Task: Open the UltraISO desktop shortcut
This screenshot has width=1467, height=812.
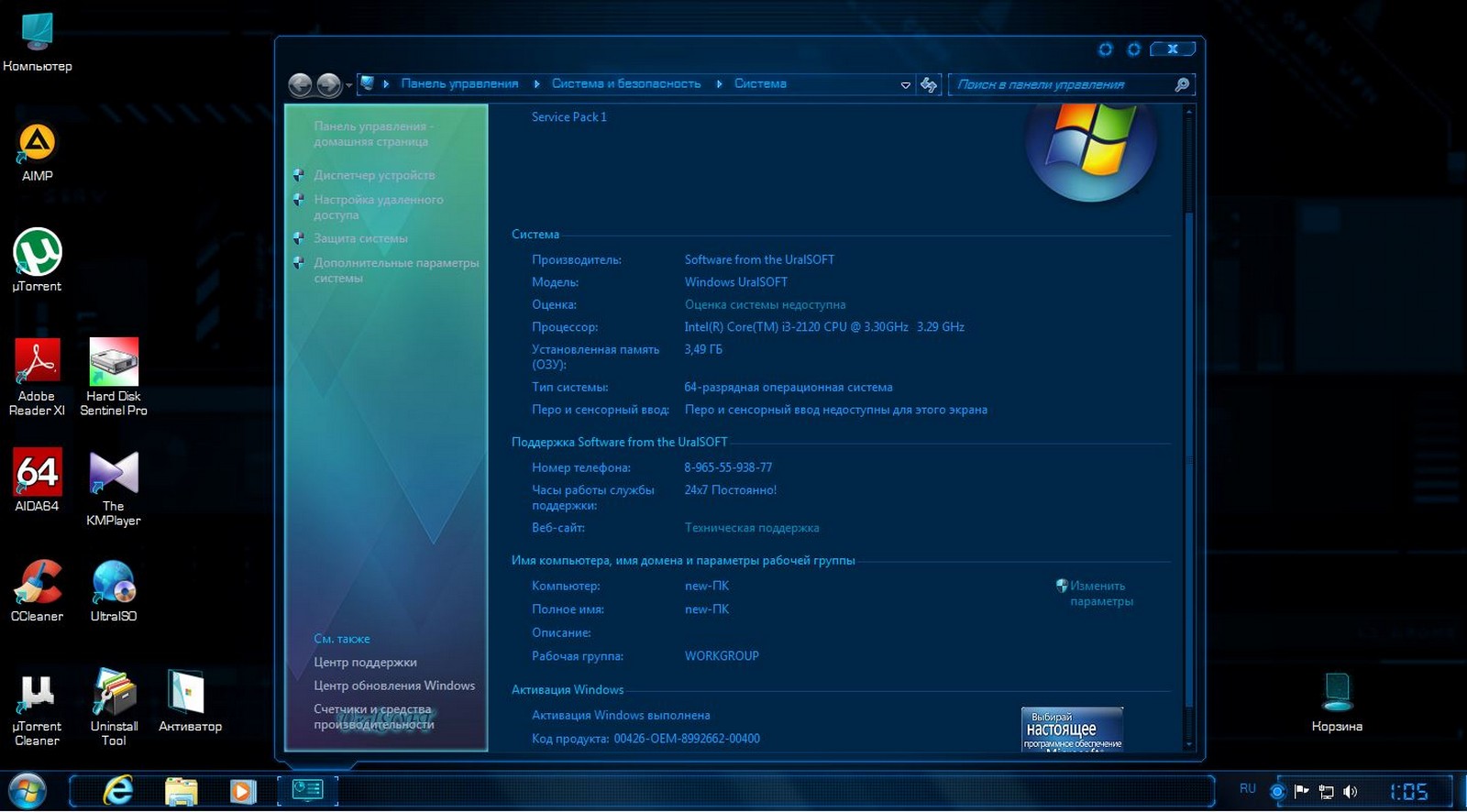Action: 114,591
